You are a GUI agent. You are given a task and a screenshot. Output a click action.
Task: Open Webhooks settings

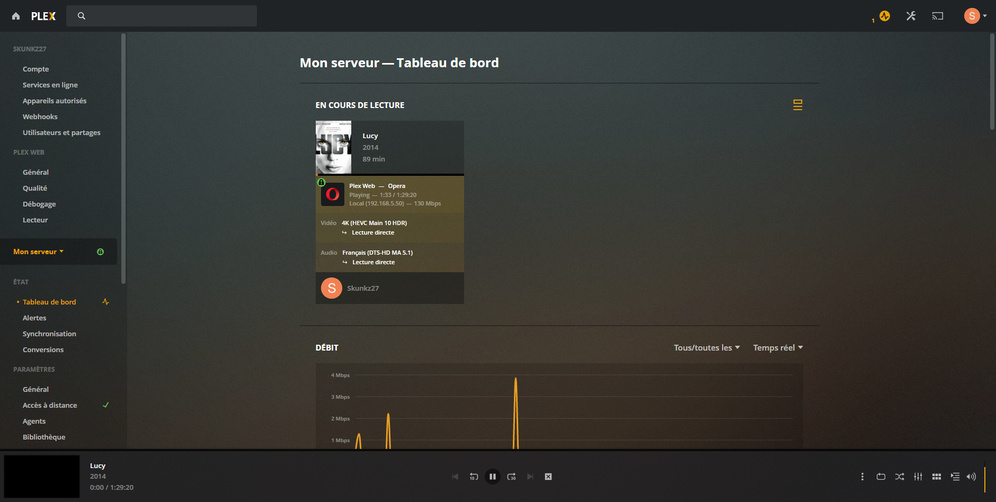pos(40,116)
